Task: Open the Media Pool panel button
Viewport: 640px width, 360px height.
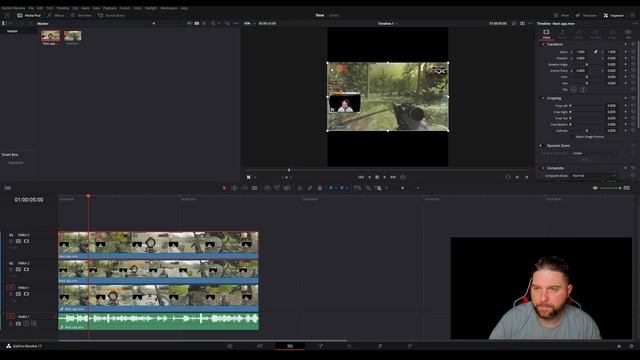Action: [x=29, y=15]
